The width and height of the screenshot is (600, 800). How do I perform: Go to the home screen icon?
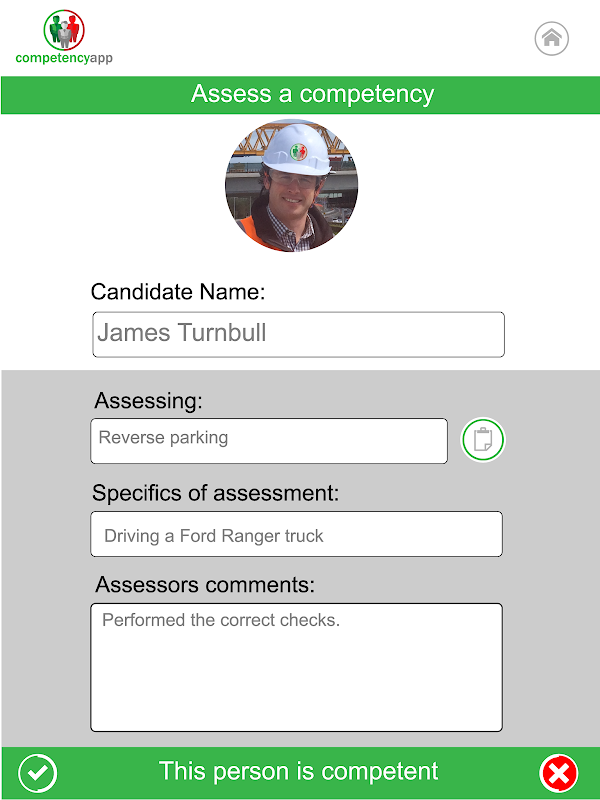coord(552,38)
